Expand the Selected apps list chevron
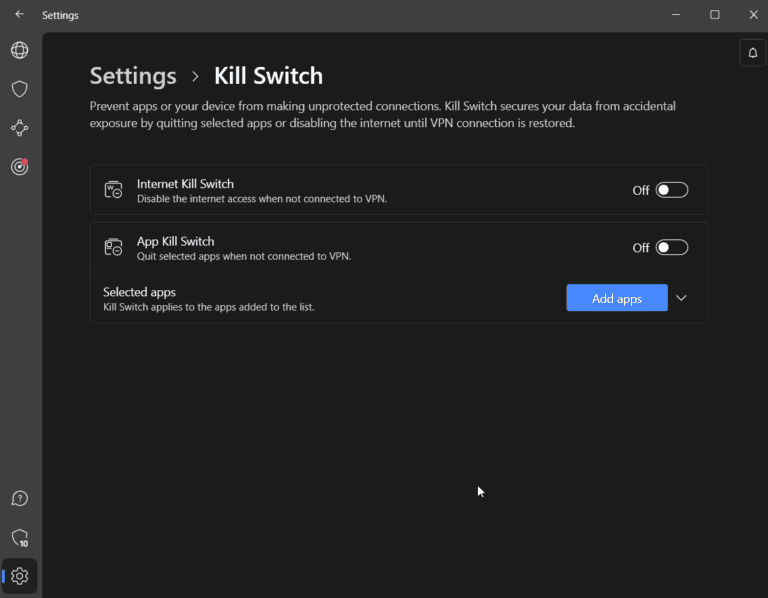Viewport: 768px width, 598px height. pos(682,298)
